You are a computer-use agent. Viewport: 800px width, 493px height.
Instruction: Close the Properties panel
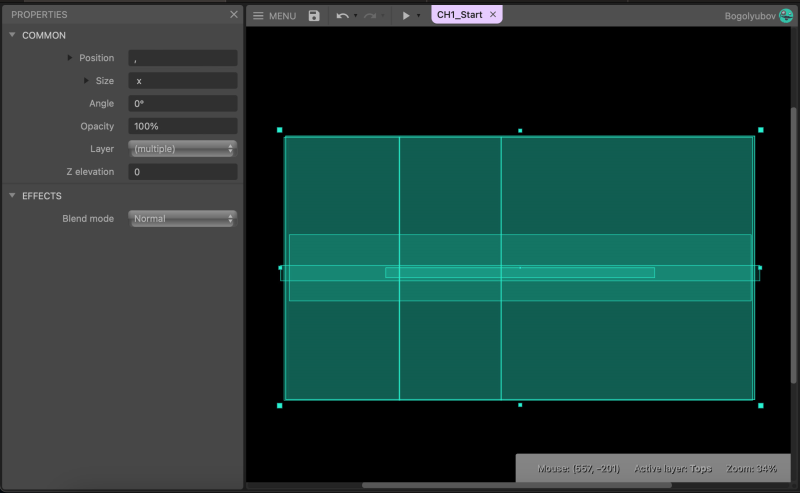234,14
